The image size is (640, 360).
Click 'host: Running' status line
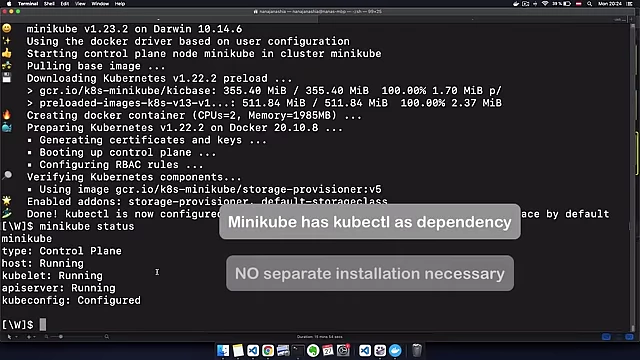point(42,263)
